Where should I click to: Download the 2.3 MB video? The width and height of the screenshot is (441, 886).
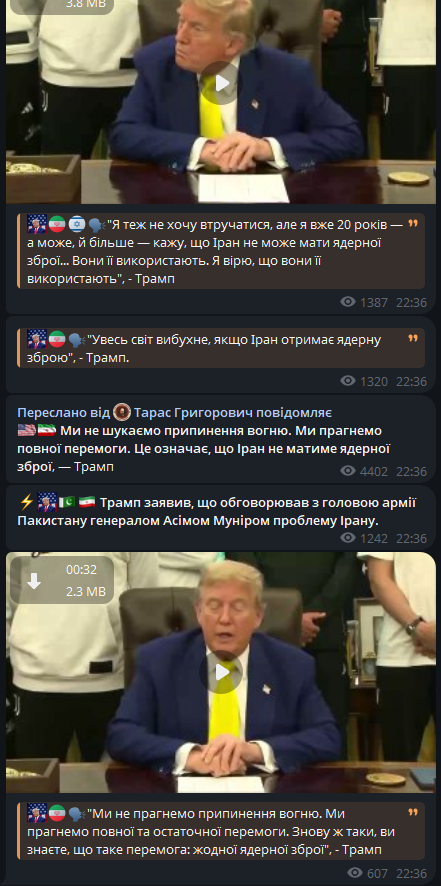[34, 580]
